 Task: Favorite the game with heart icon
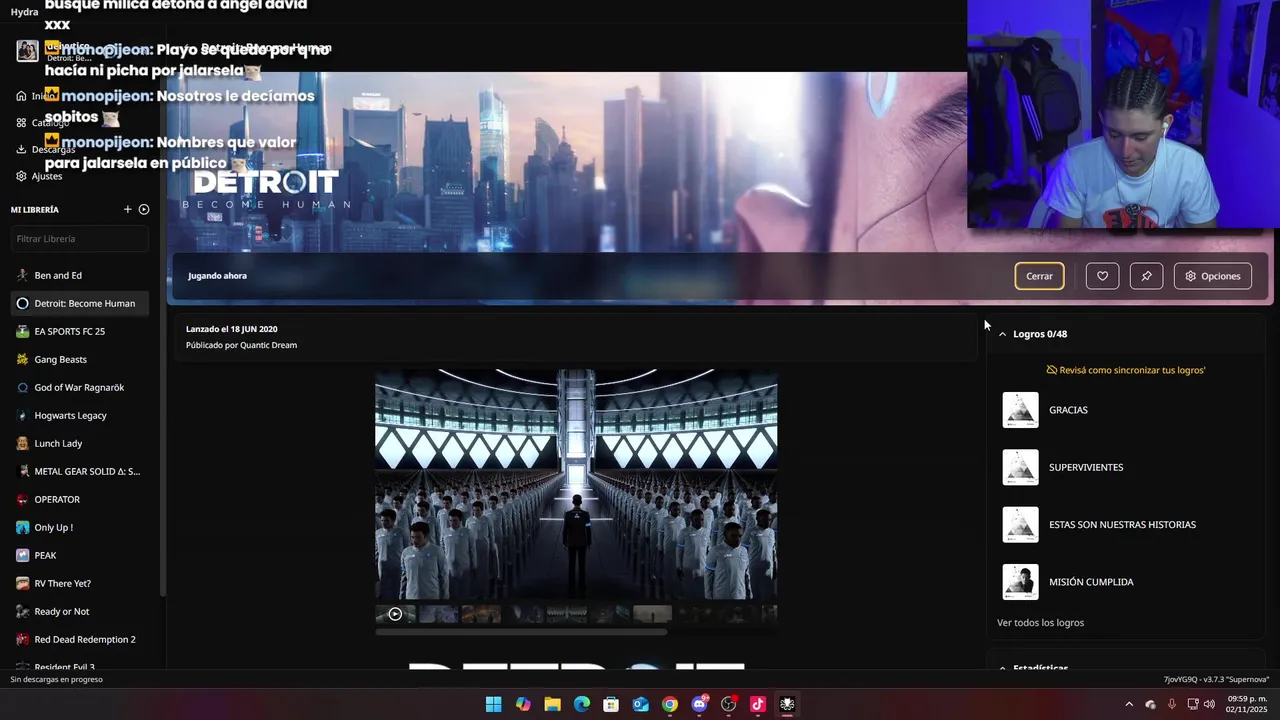coord(1102,276)
